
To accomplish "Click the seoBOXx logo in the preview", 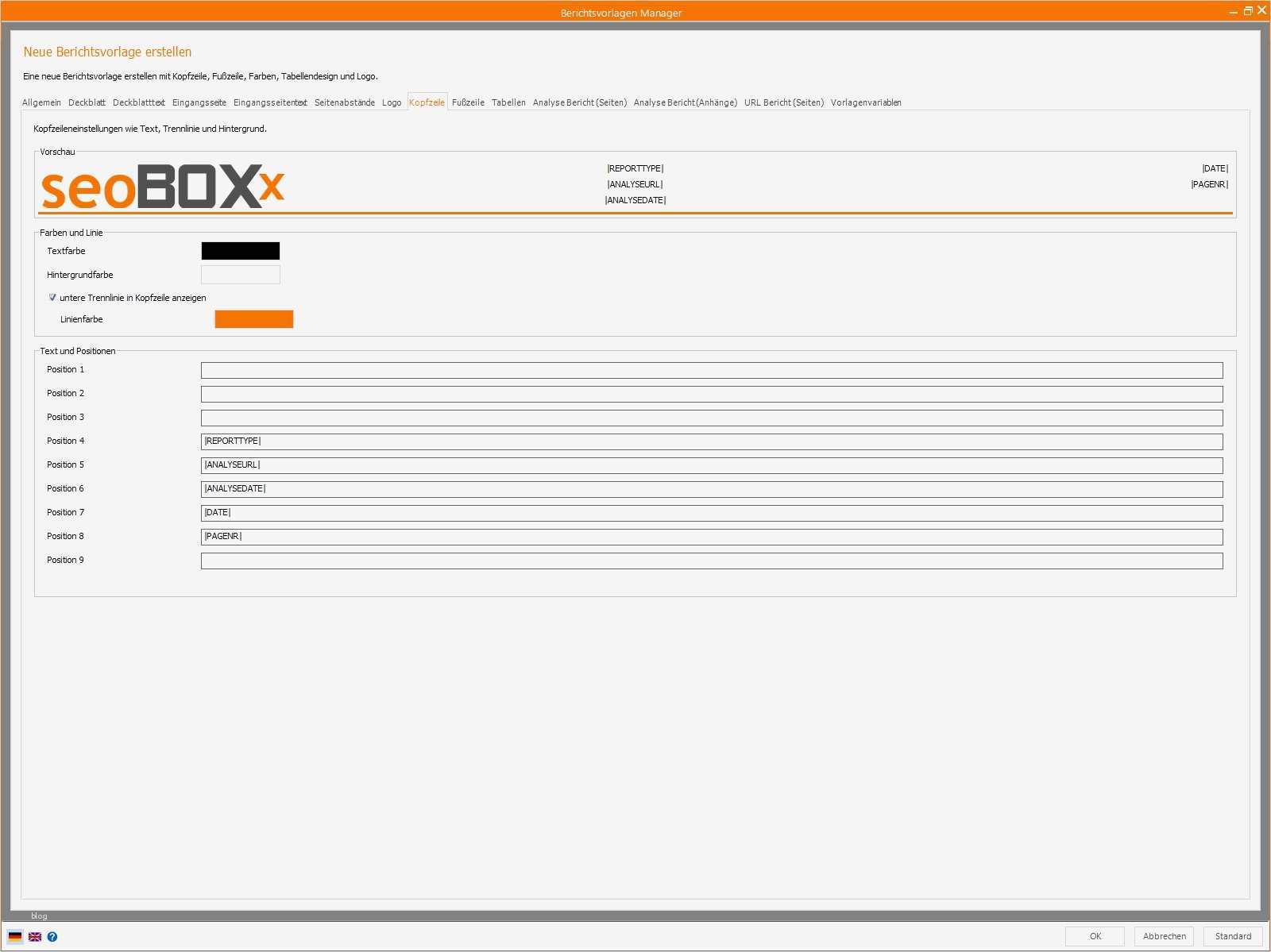I will tap(163, 187).
